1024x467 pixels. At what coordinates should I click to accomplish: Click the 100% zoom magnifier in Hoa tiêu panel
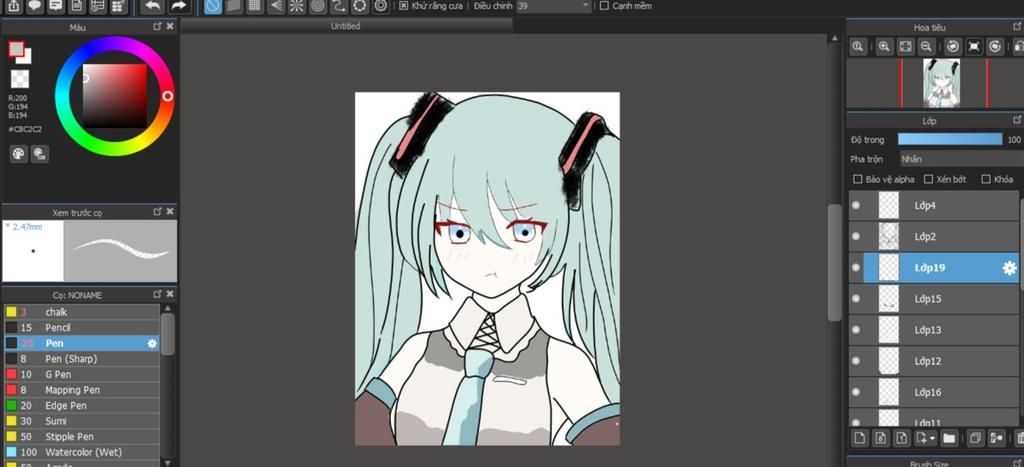pos(857,46)
